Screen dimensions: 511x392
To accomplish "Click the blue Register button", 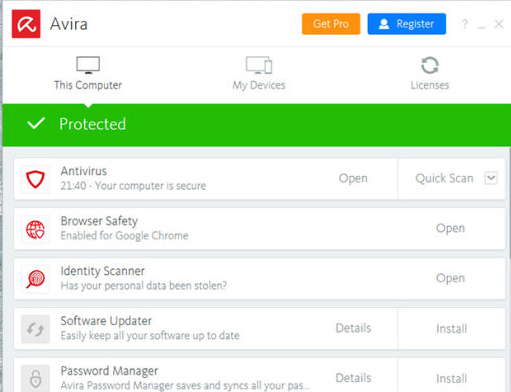I will pyautogui.click(x=407, y=24).
